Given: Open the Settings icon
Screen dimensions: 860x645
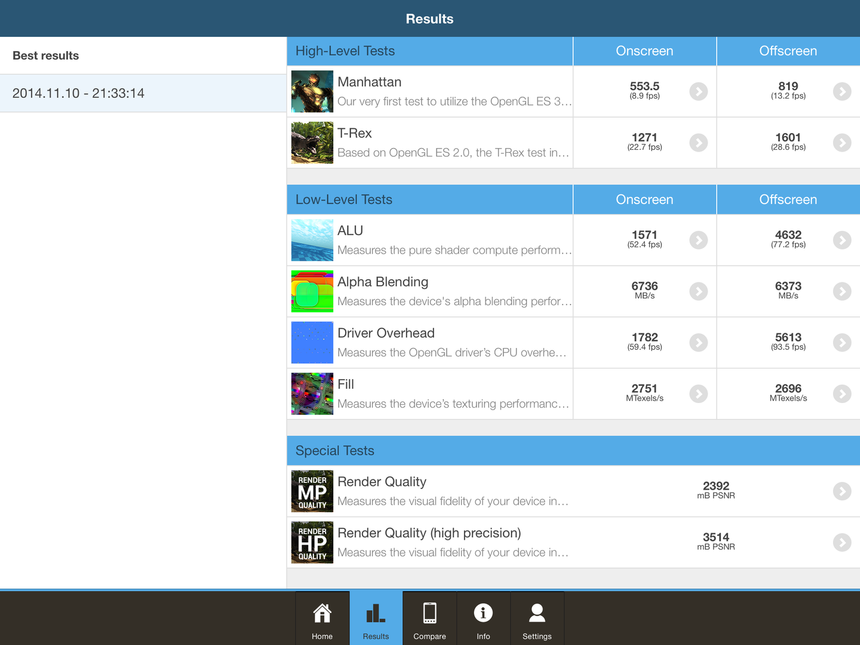Looking at the screenshot, I should [537, 611].
